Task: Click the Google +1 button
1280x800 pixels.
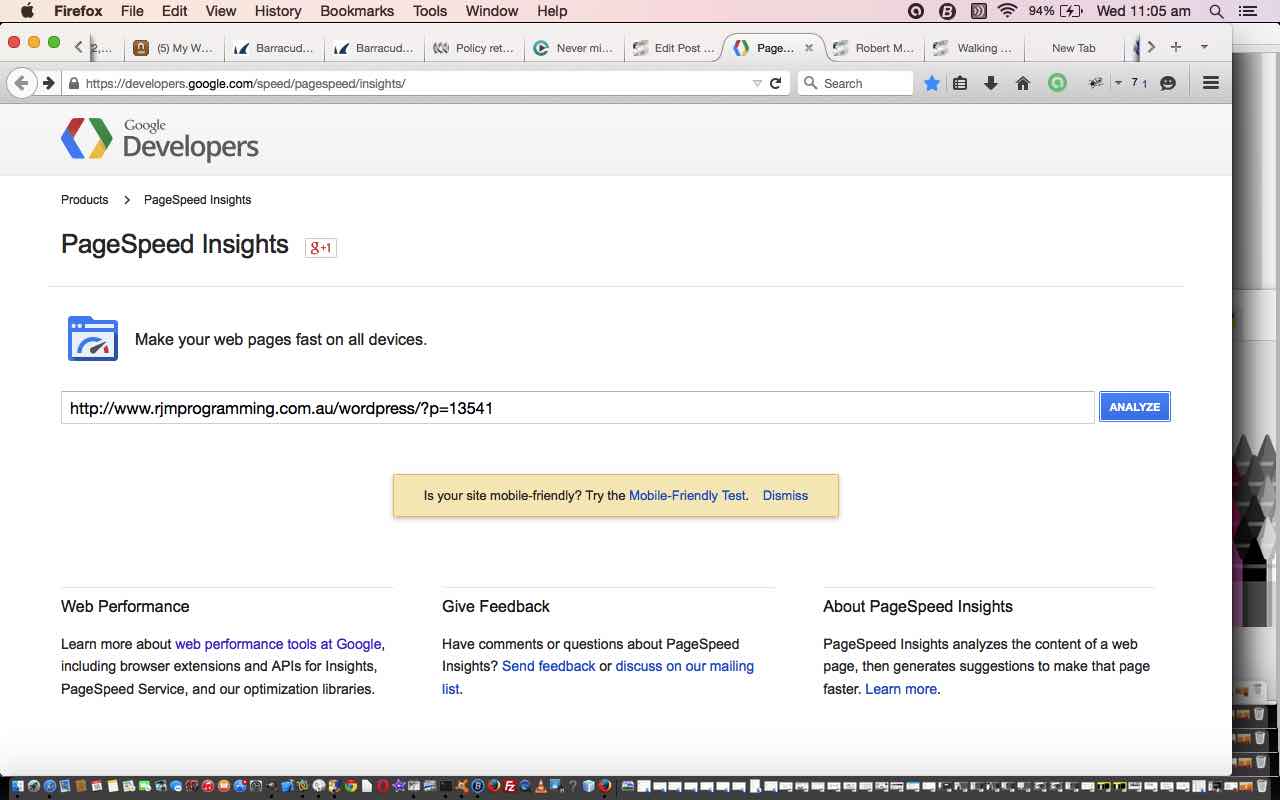Action: [321, 247]
